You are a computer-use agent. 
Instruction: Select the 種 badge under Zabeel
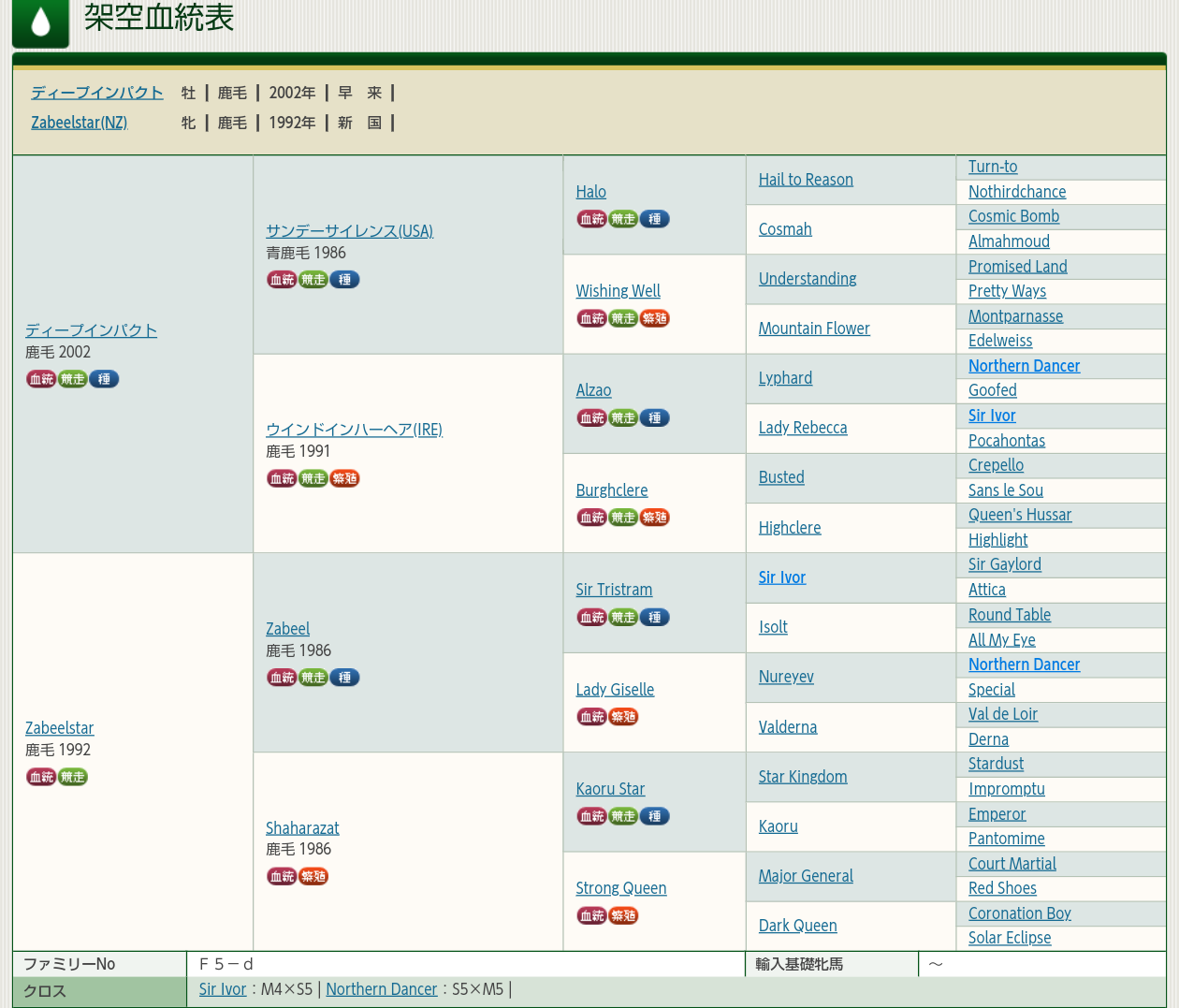344,678
